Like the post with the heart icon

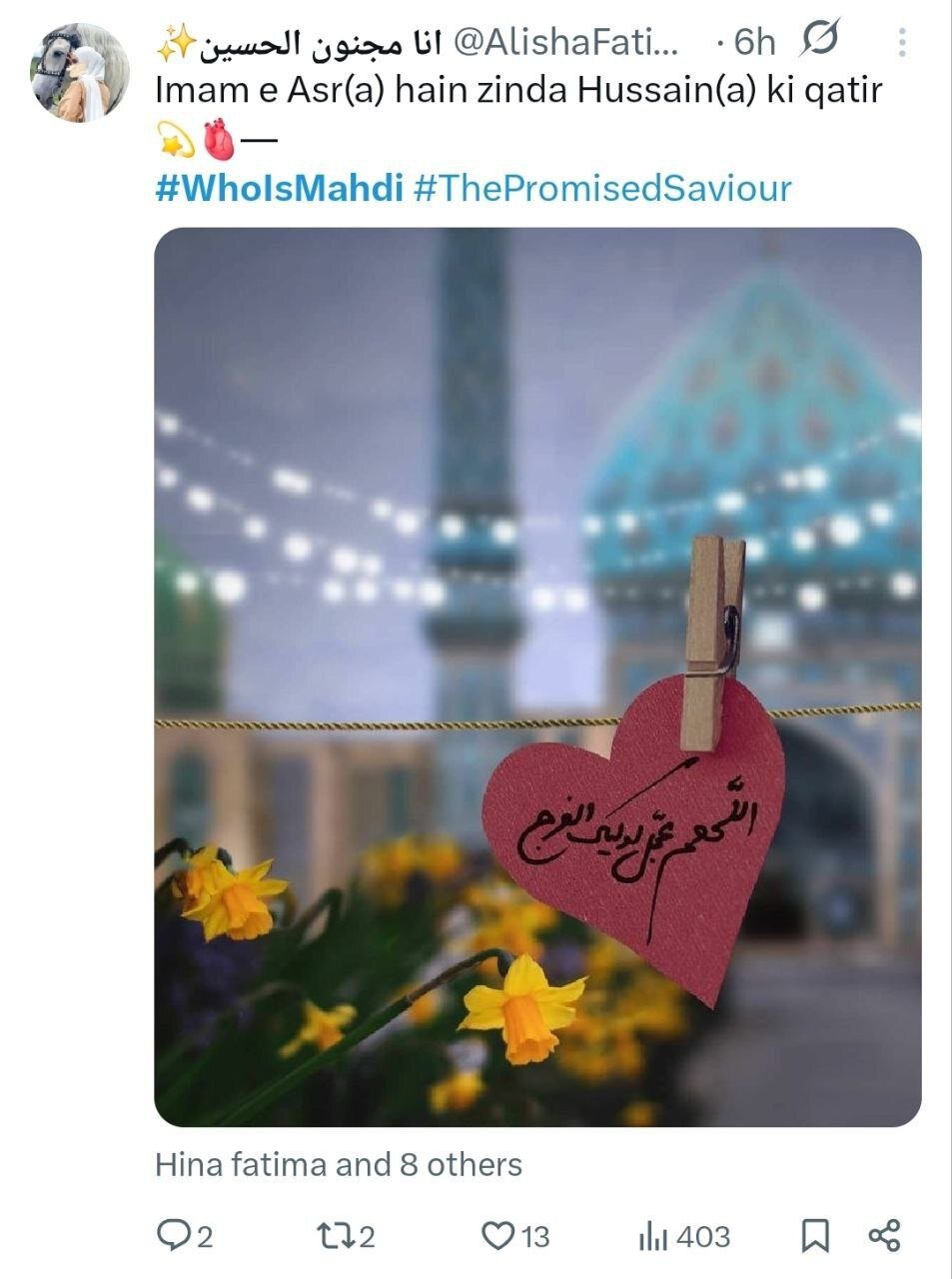pyautogui.click(x=497, y=1236)
